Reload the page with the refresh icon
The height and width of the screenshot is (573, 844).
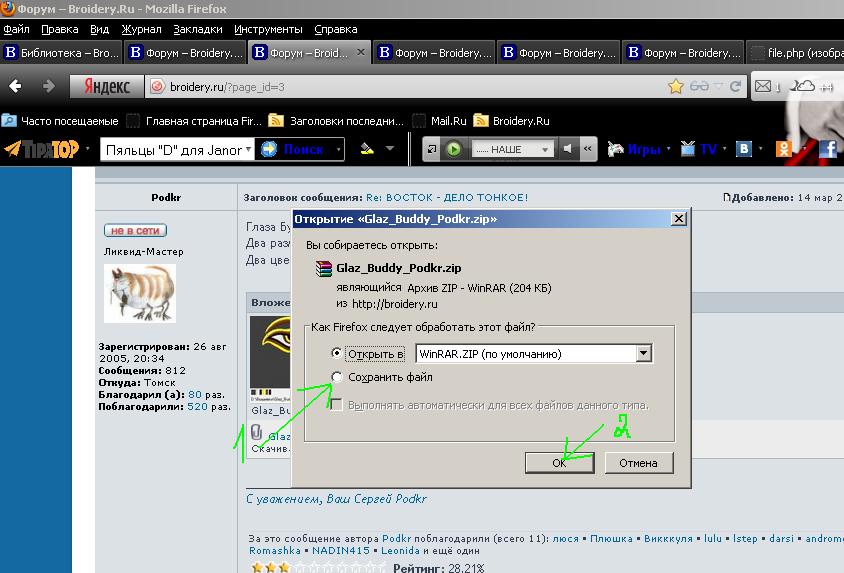pos(735,86)
